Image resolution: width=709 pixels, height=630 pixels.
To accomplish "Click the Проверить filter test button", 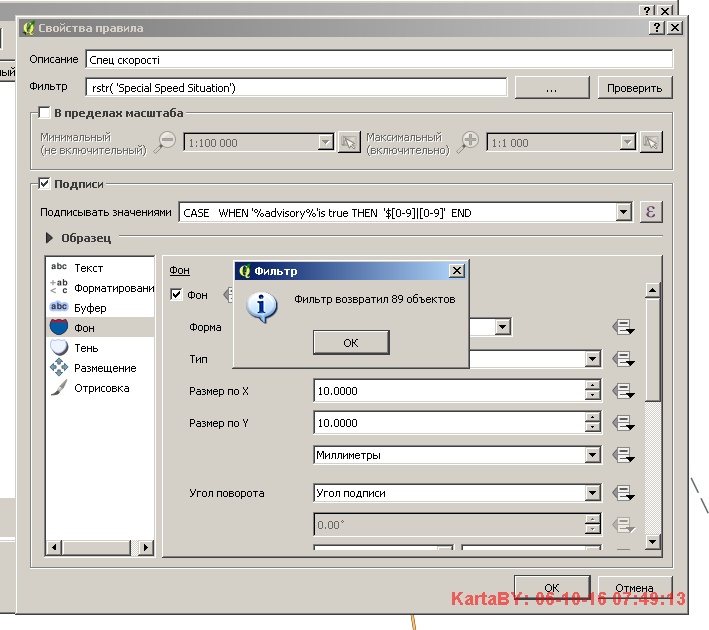I will click(x=635, y=88).
